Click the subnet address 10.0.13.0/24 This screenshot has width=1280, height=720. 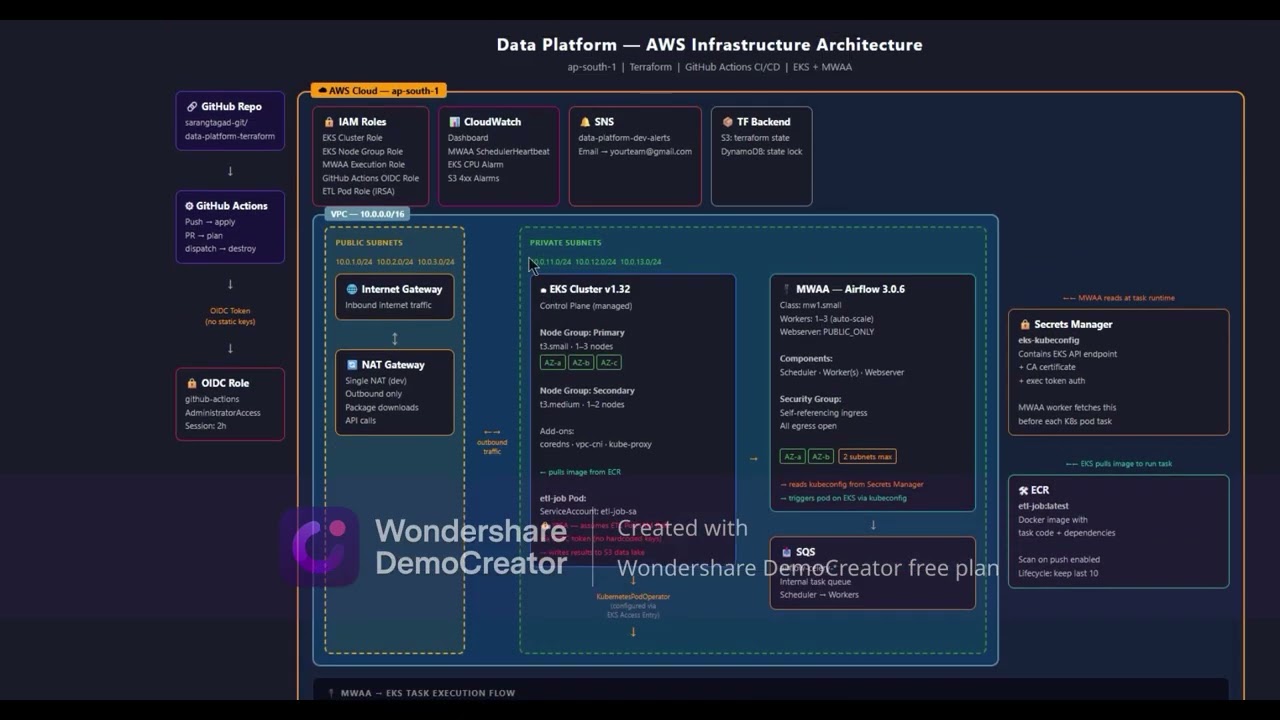640,262
